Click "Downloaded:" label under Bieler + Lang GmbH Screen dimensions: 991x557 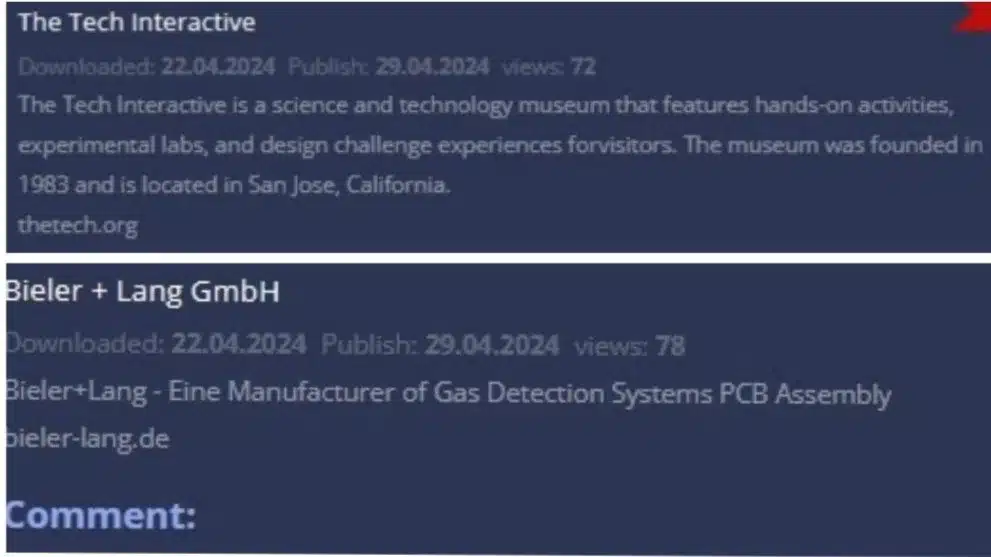pos(84,347)
